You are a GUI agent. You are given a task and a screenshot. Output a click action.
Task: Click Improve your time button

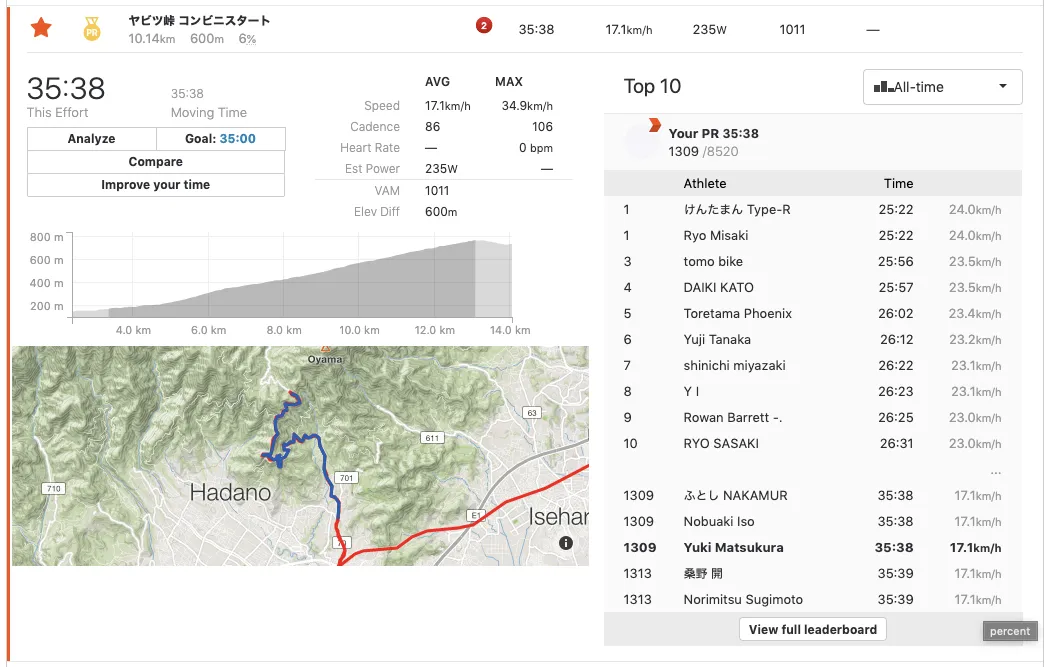(156, 185)
